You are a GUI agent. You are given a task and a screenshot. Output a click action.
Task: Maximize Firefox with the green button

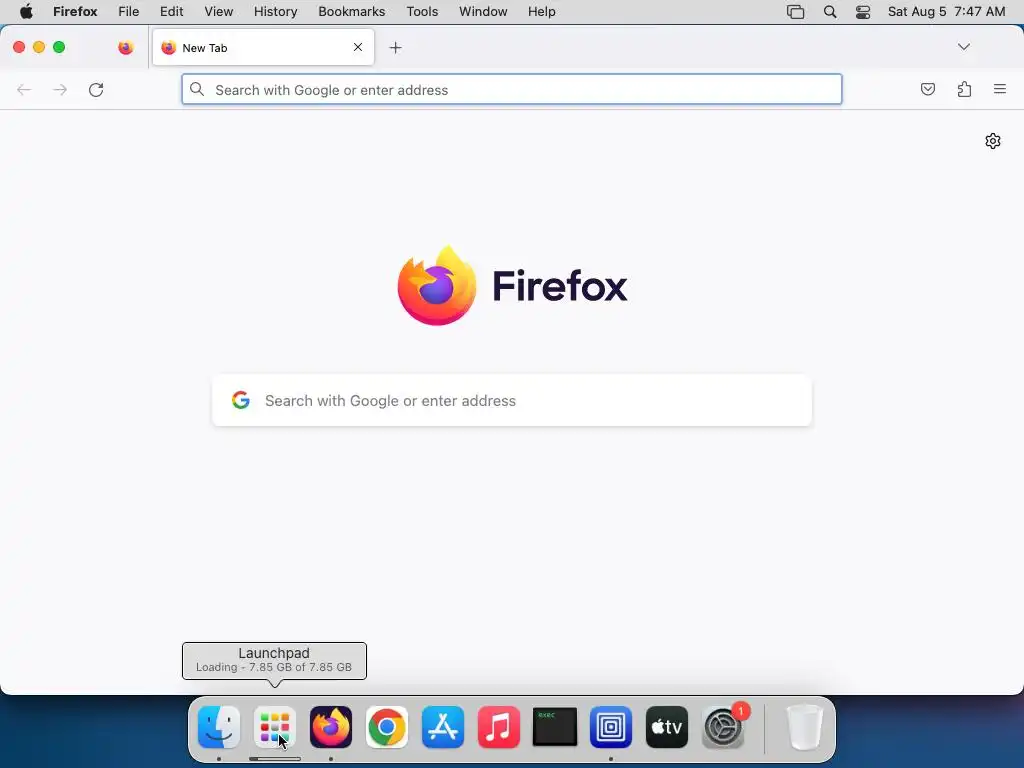tap(59, 47)
